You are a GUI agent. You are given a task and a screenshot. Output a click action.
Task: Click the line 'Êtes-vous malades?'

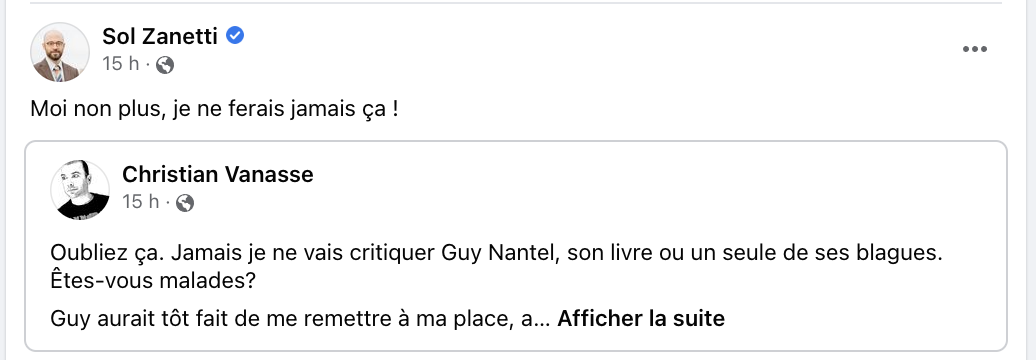[x=153, y=281]
